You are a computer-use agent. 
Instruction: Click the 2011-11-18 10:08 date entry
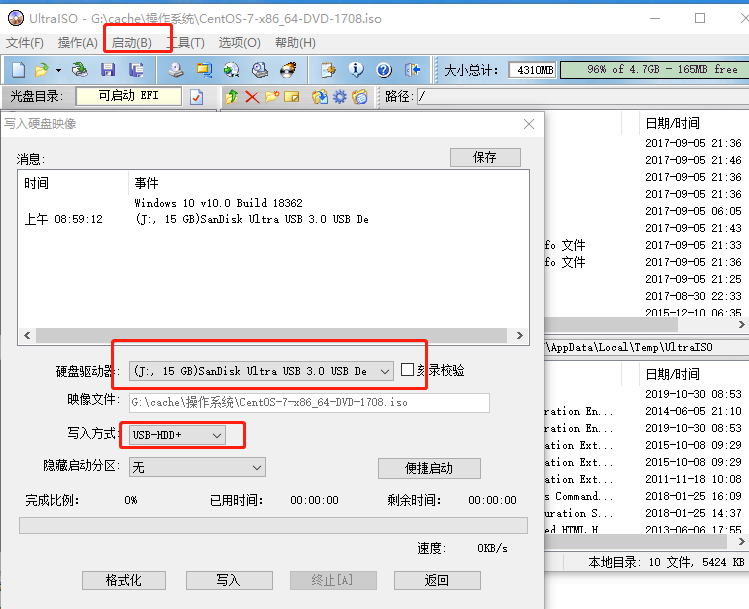tap(694, 479)
